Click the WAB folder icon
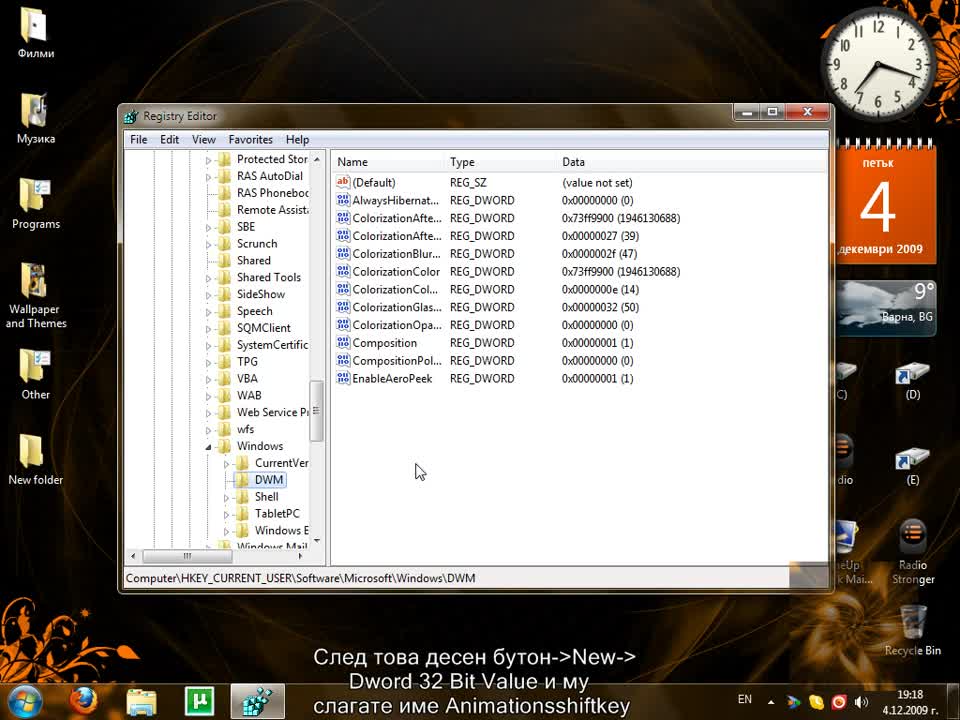The height and width of the screenshot is (720, 960). 225,396
